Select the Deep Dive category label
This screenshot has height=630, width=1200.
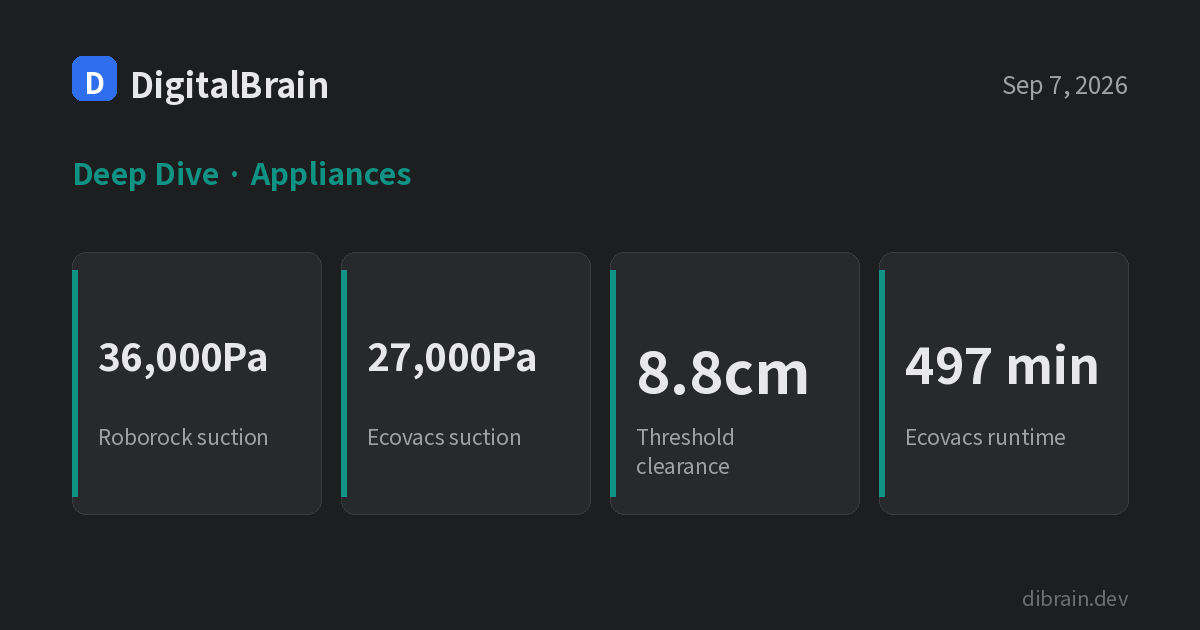[x=146, y=174]
